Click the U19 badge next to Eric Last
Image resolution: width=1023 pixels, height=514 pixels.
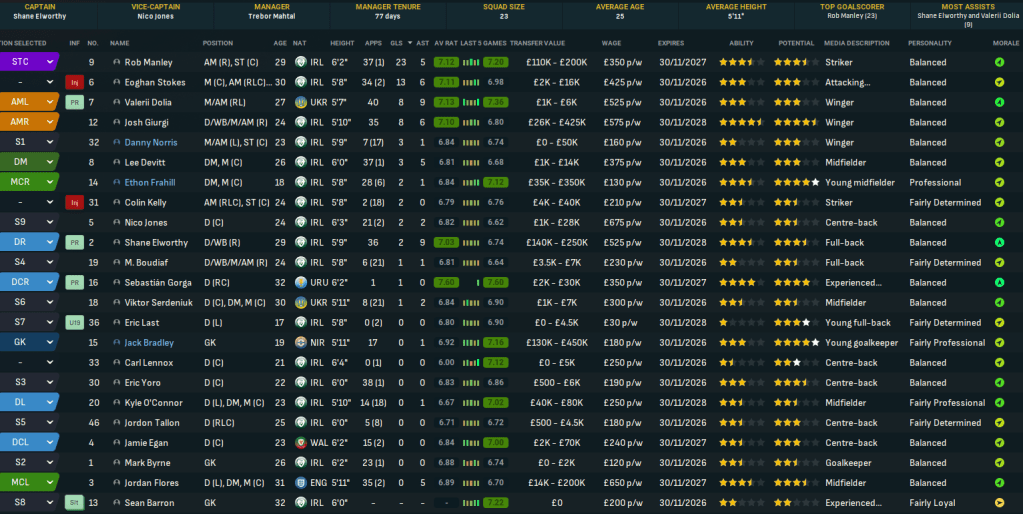(74, 322)
